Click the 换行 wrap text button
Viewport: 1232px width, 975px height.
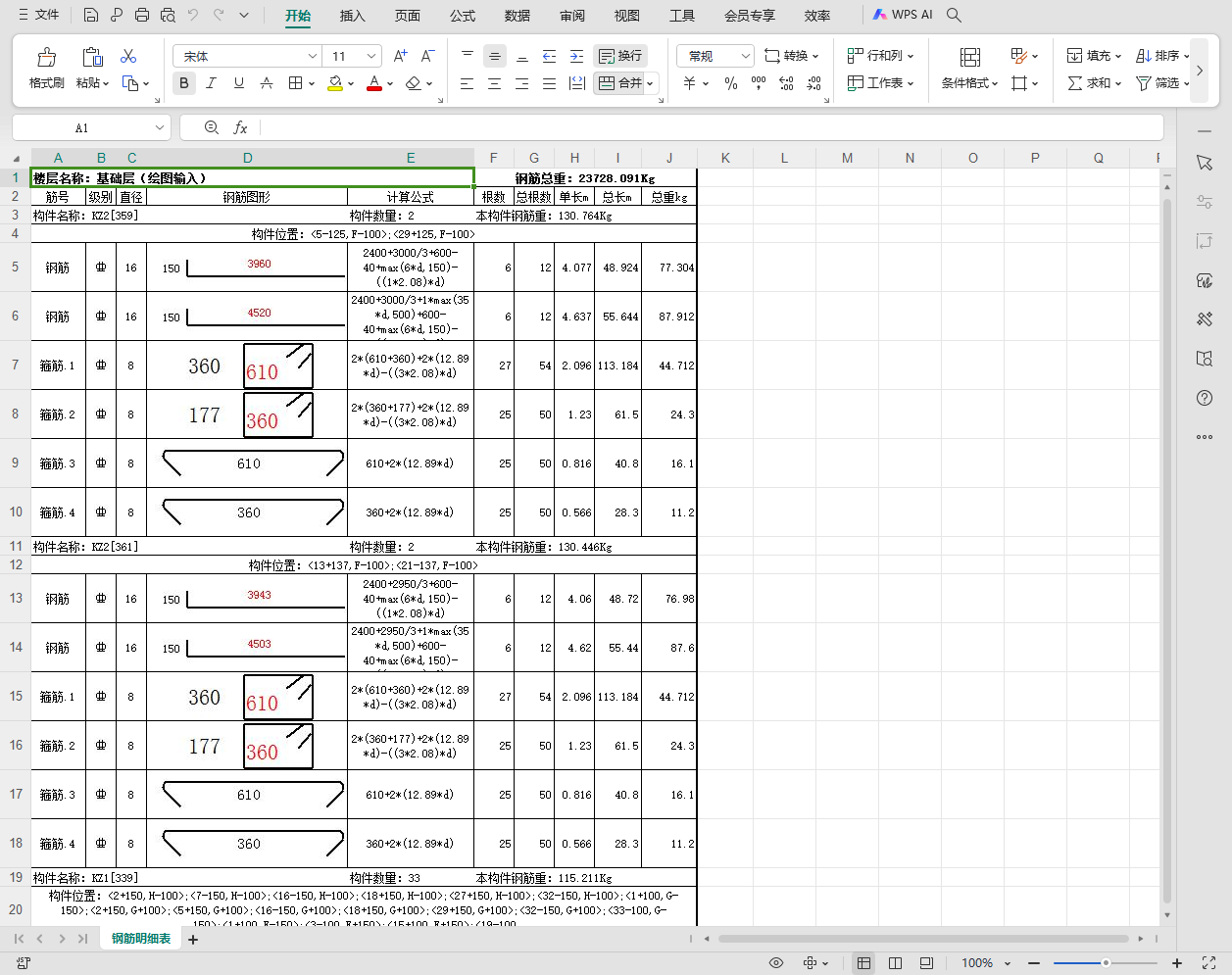tap(620, 56)
